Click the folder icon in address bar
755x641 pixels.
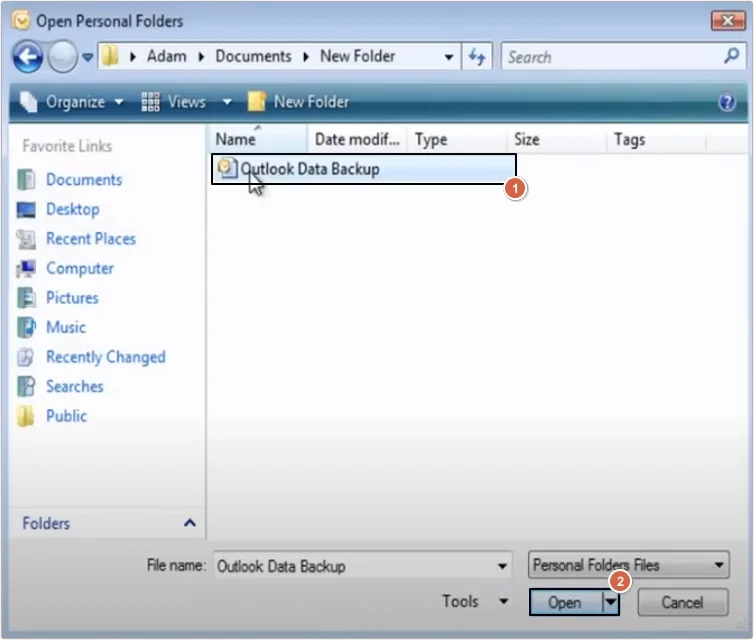(110, 56)
